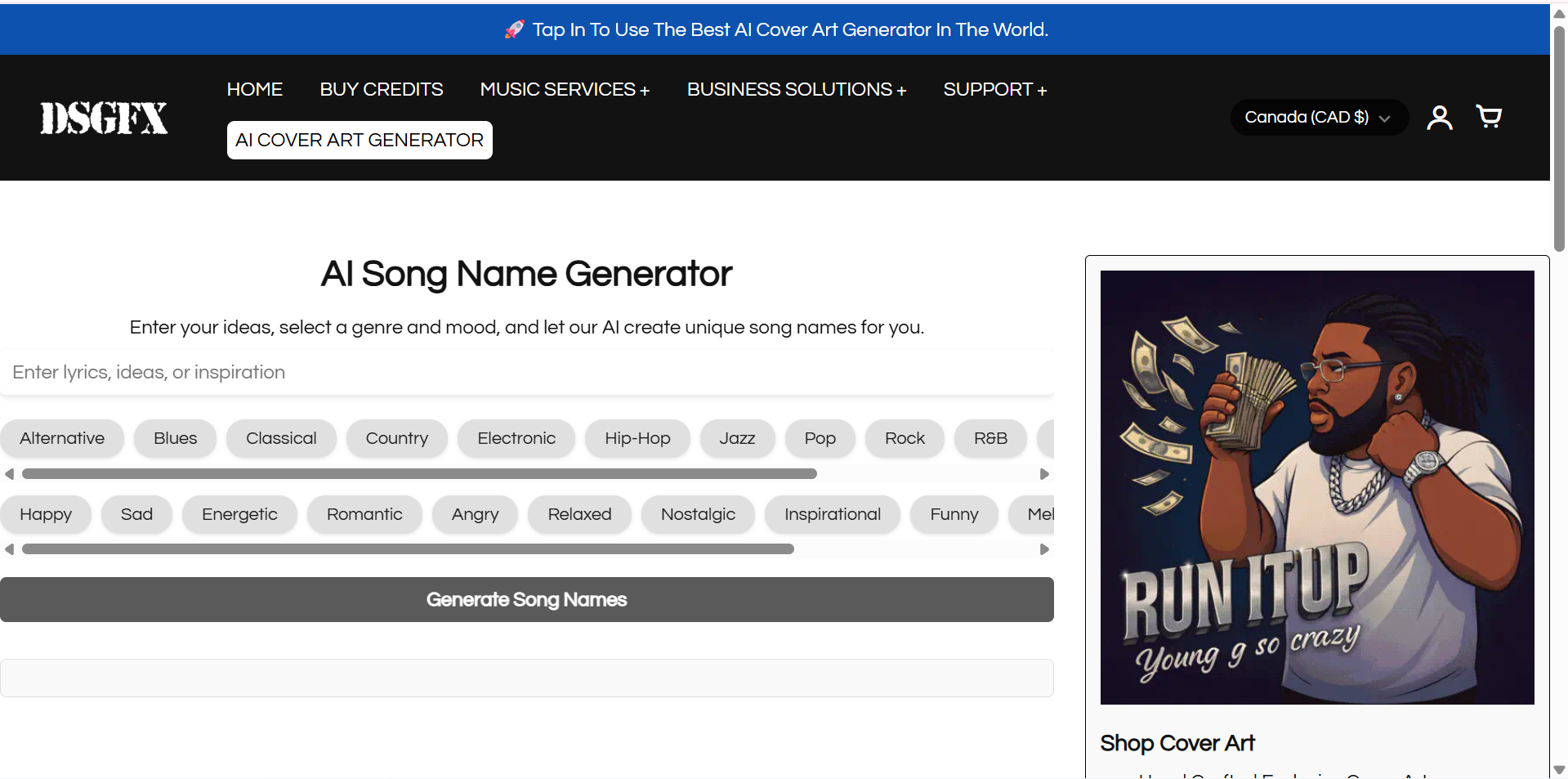Screen dimensions: 1568x779
Task: Open AI COVER ART GENERATOR
Action: (359, 140)
